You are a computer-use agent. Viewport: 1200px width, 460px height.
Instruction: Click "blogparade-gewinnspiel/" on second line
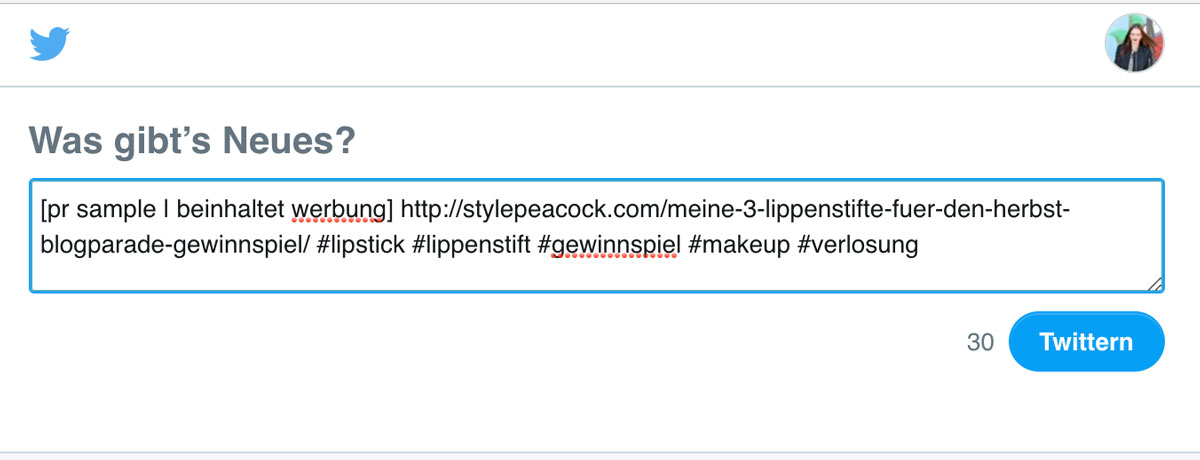[175, 244]
